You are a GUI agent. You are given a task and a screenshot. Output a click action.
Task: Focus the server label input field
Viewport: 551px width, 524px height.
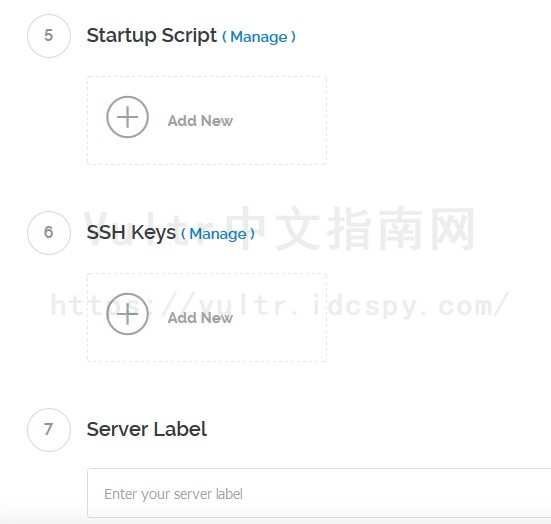pos(319,493)
